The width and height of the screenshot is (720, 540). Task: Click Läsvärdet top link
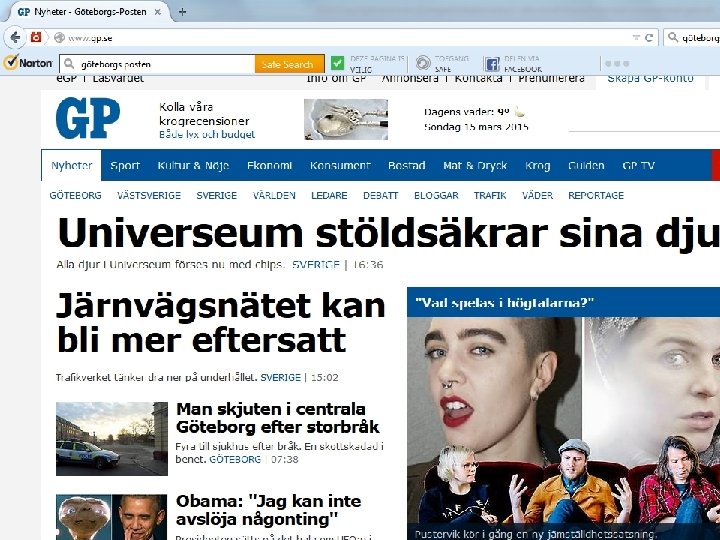coord(118,79)
